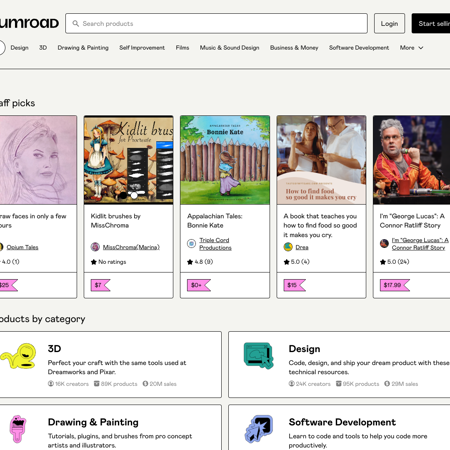Open the Design category card heading
The height and width of the screenshot is (450, 450).
coord(304,349)
